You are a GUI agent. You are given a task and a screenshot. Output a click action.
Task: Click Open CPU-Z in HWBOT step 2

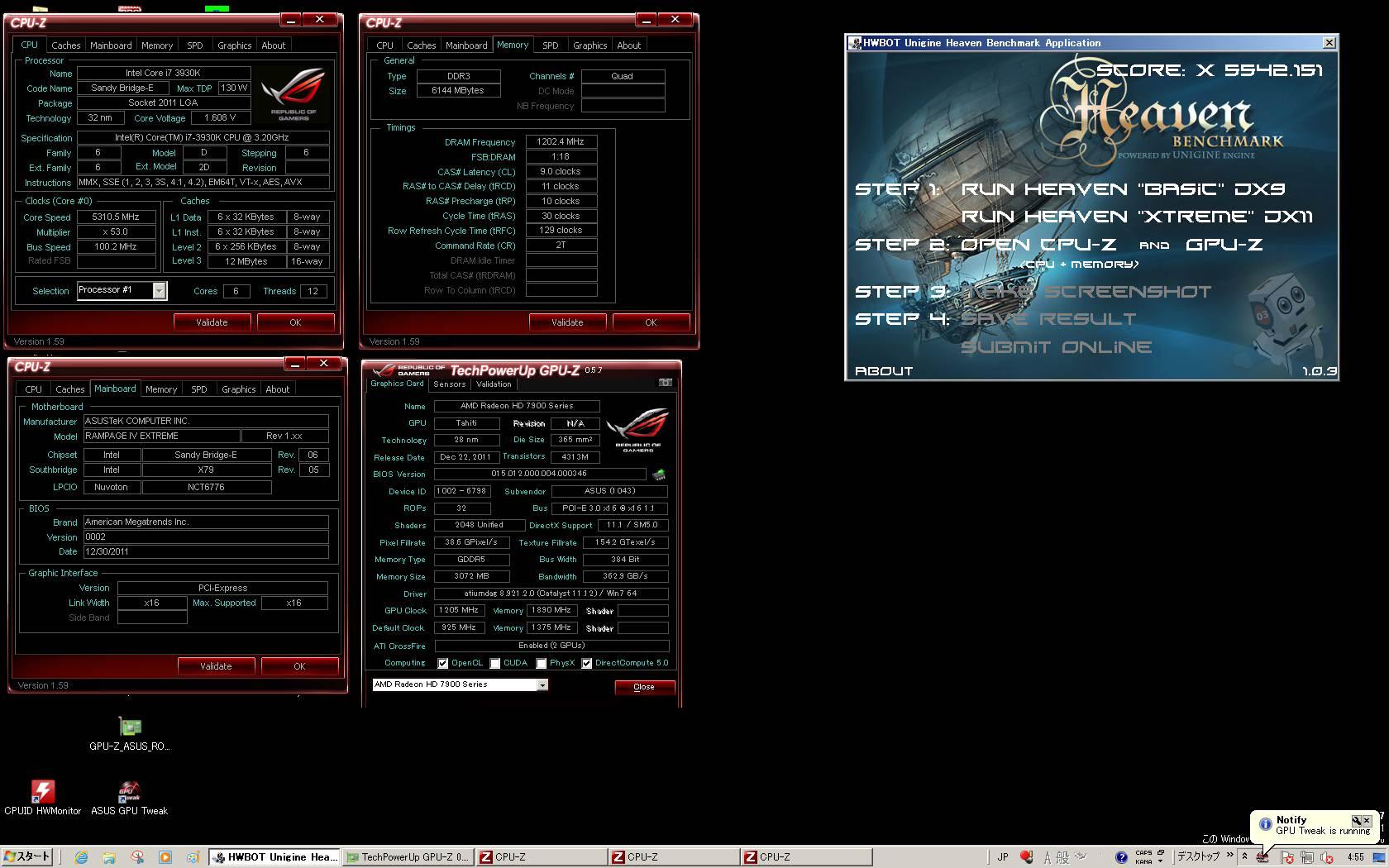pos(1038,245)
